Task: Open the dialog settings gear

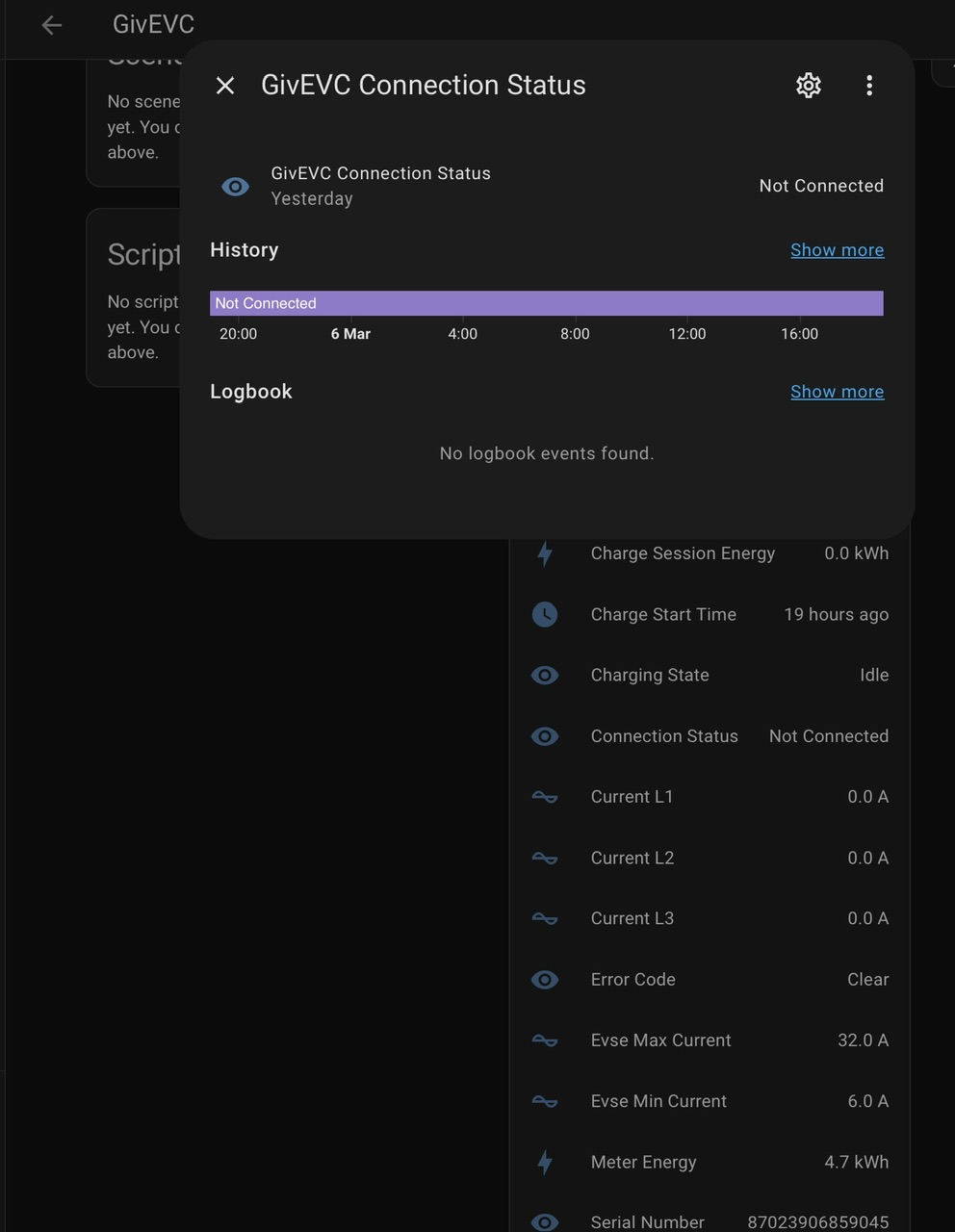Action: tap(809, 86)
